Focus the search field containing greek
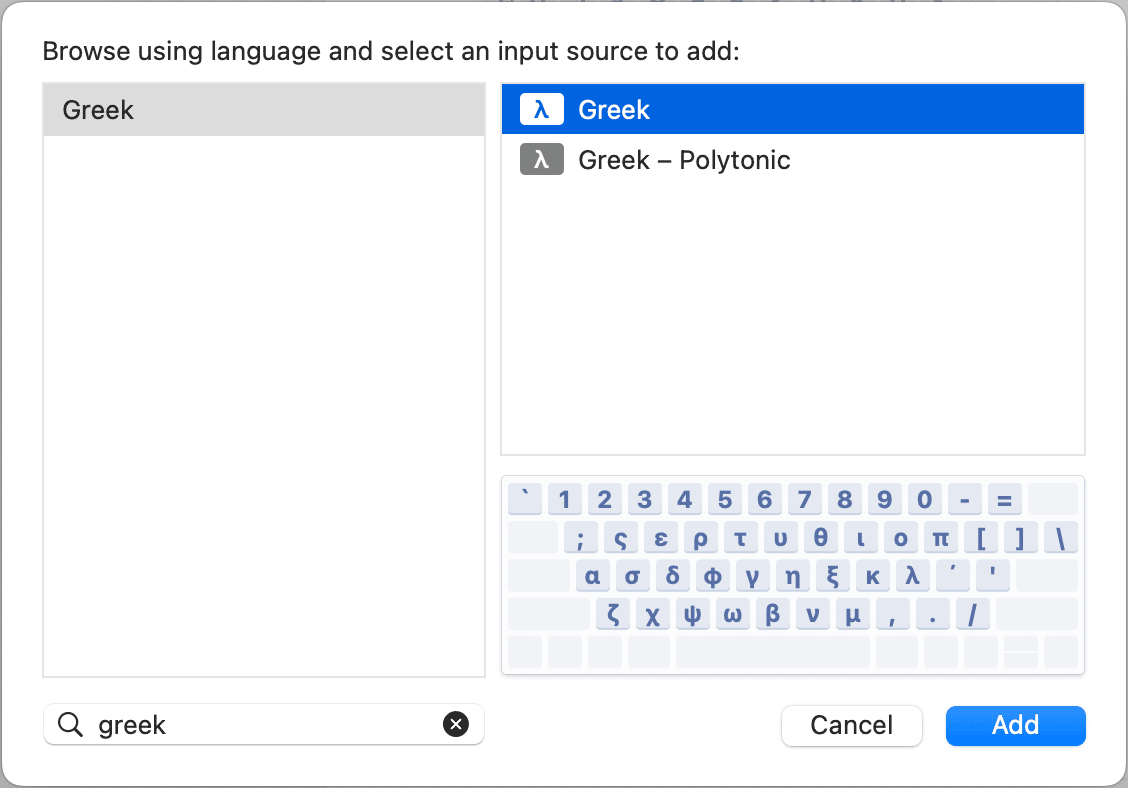 [x=264, y=725]
